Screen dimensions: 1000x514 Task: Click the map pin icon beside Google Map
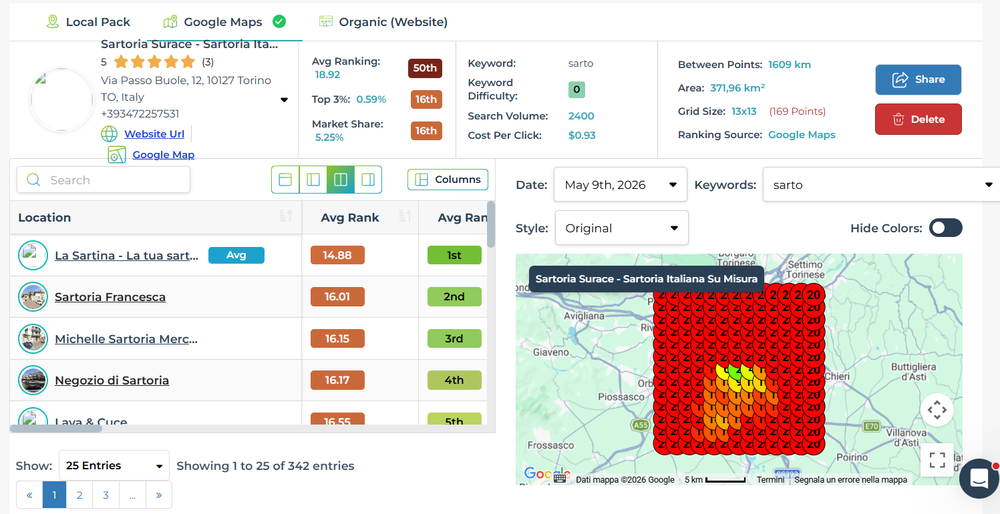tap(117, 154)
